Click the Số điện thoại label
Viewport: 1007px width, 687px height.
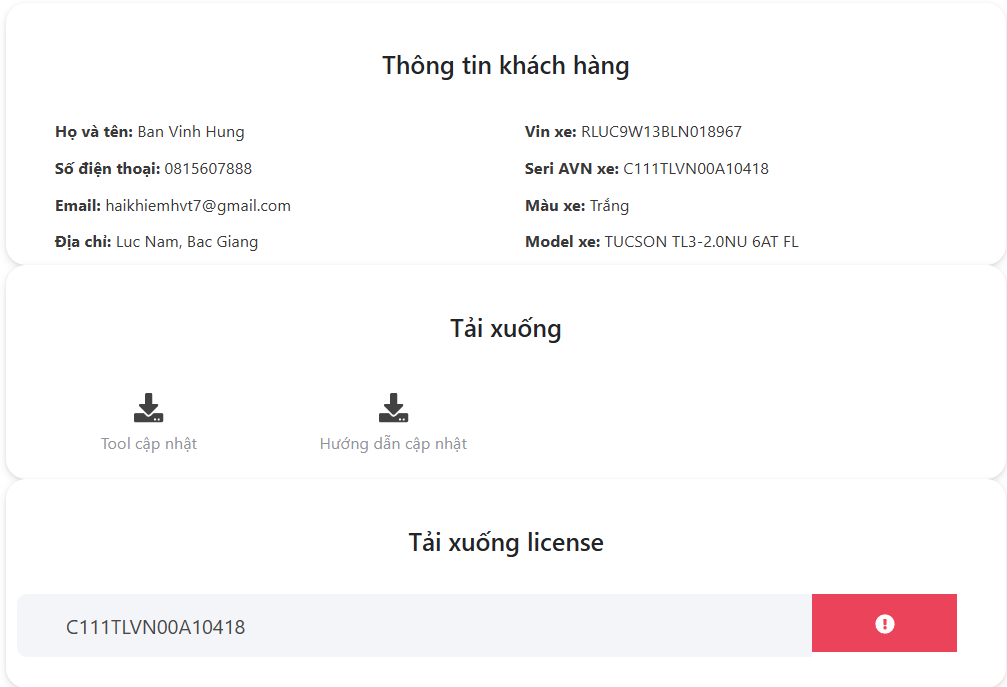[x=107, y=169]
